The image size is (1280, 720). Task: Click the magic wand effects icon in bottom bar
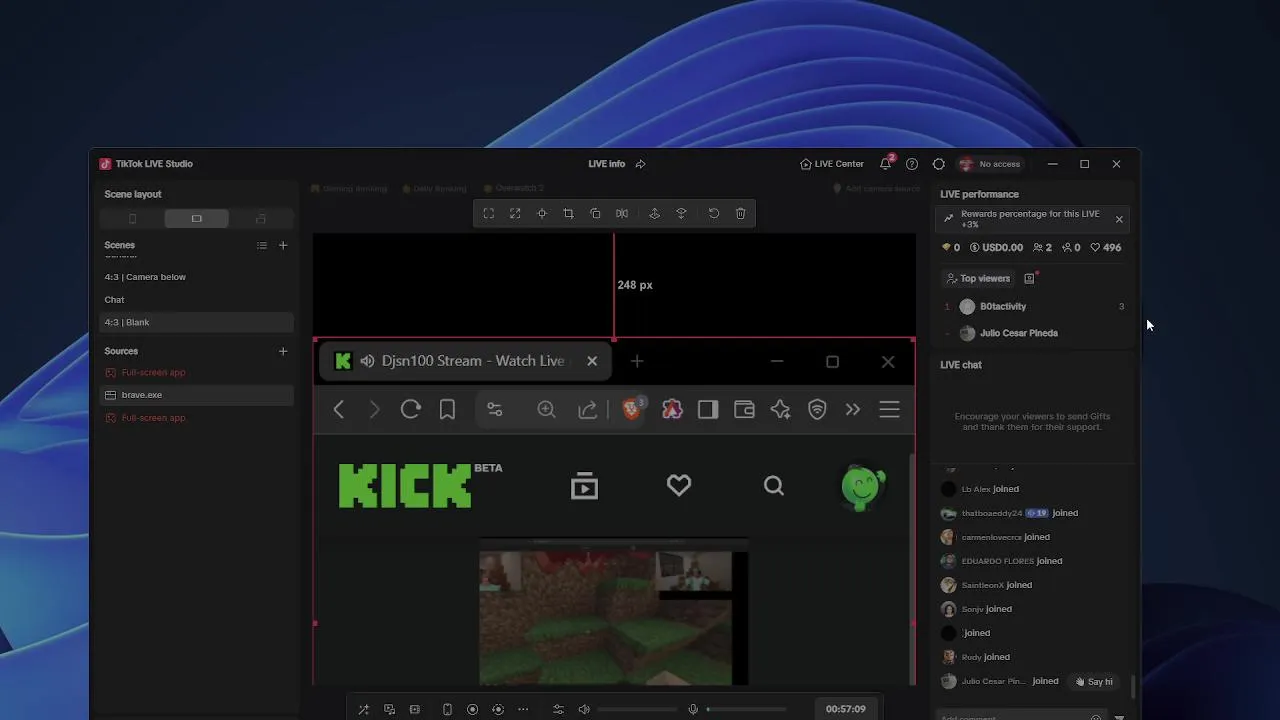coord(363,709)
